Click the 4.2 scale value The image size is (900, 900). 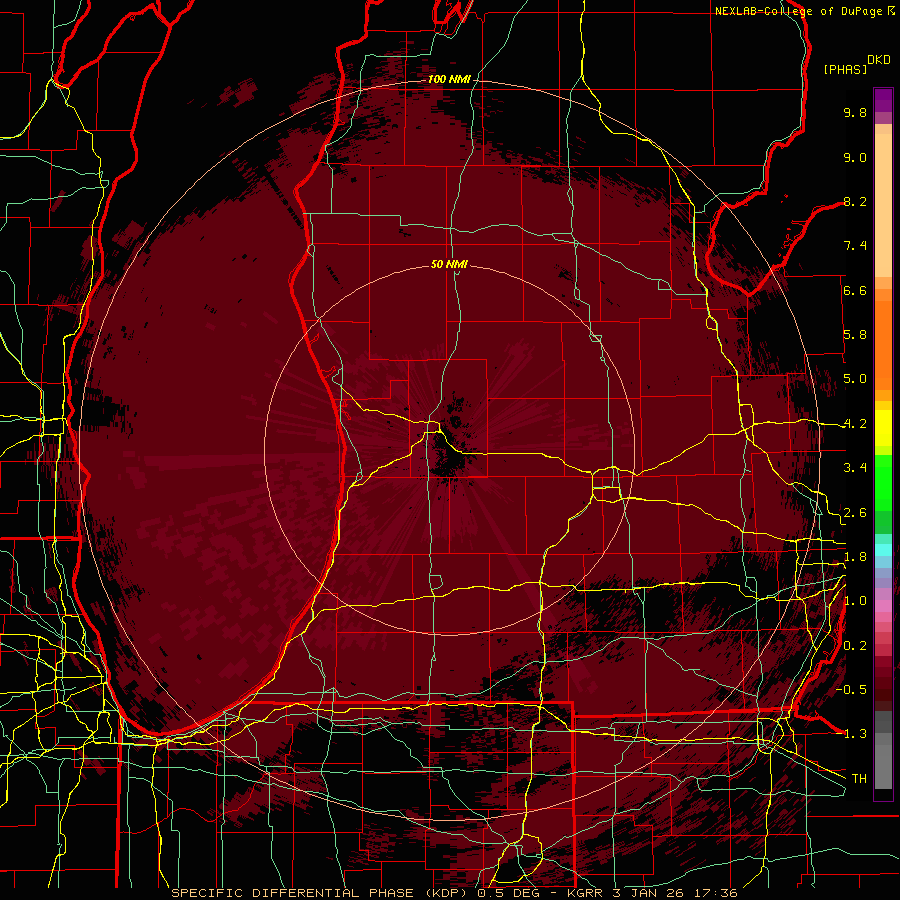click(855, 424)
